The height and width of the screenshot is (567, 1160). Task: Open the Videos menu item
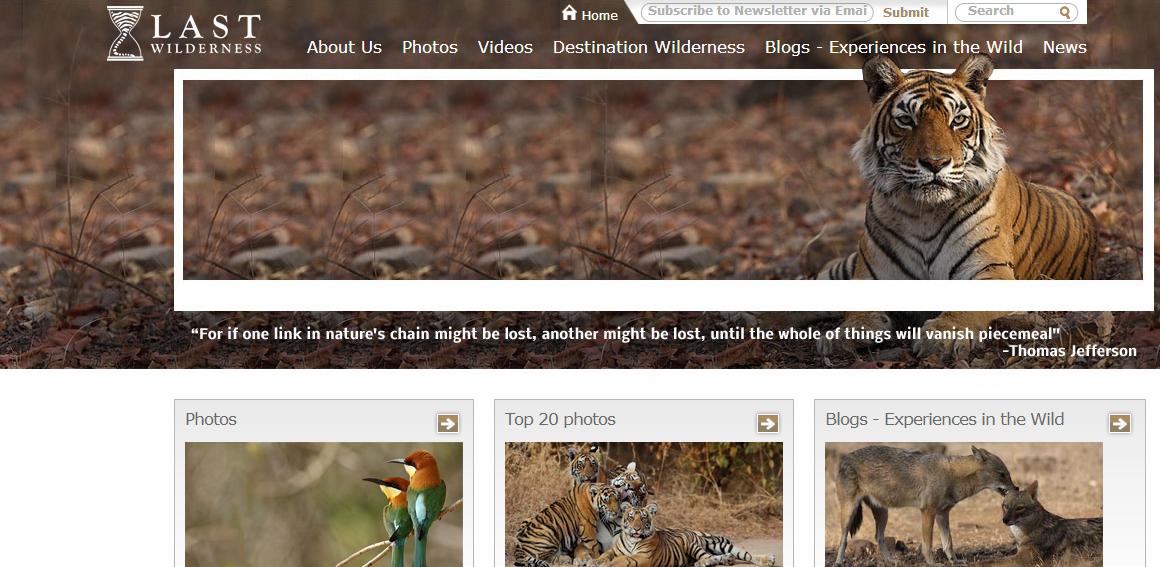505,47
